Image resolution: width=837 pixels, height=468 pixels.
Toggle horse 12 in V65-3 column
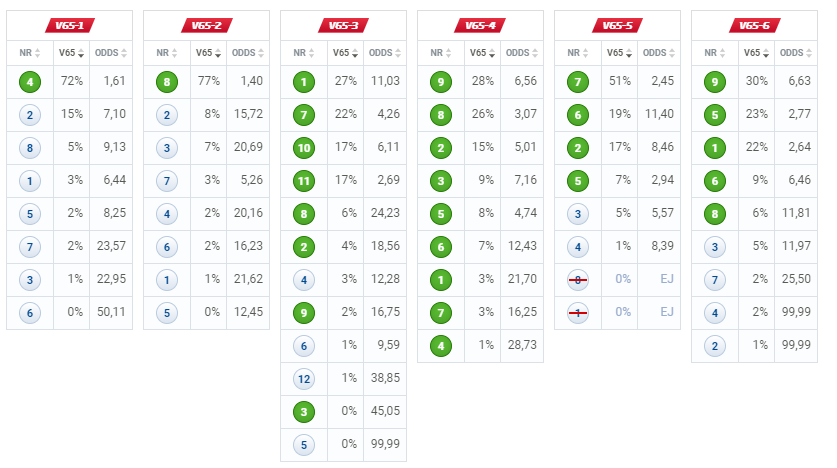[304, 379]
